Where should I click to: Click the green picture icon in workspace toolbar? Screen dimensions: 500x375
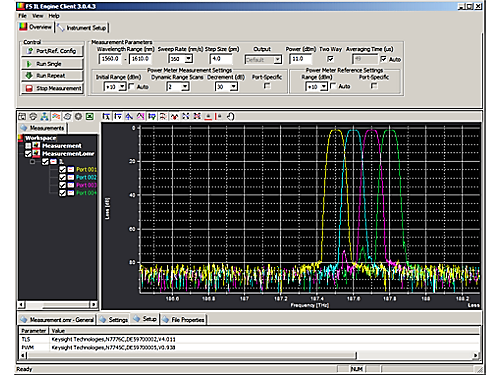pyautogui.click(x=89, y=116)
